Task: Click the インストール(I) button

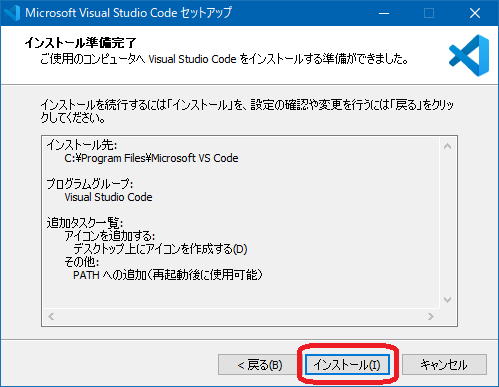Action: [x=347, y=365]
